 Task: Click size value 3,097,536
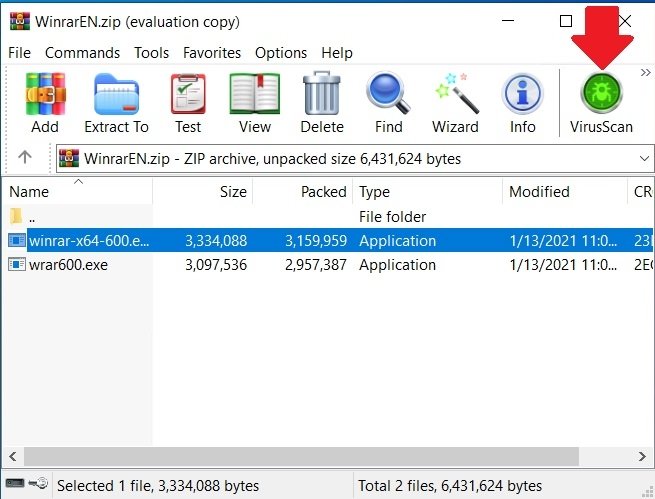point(216,265)
